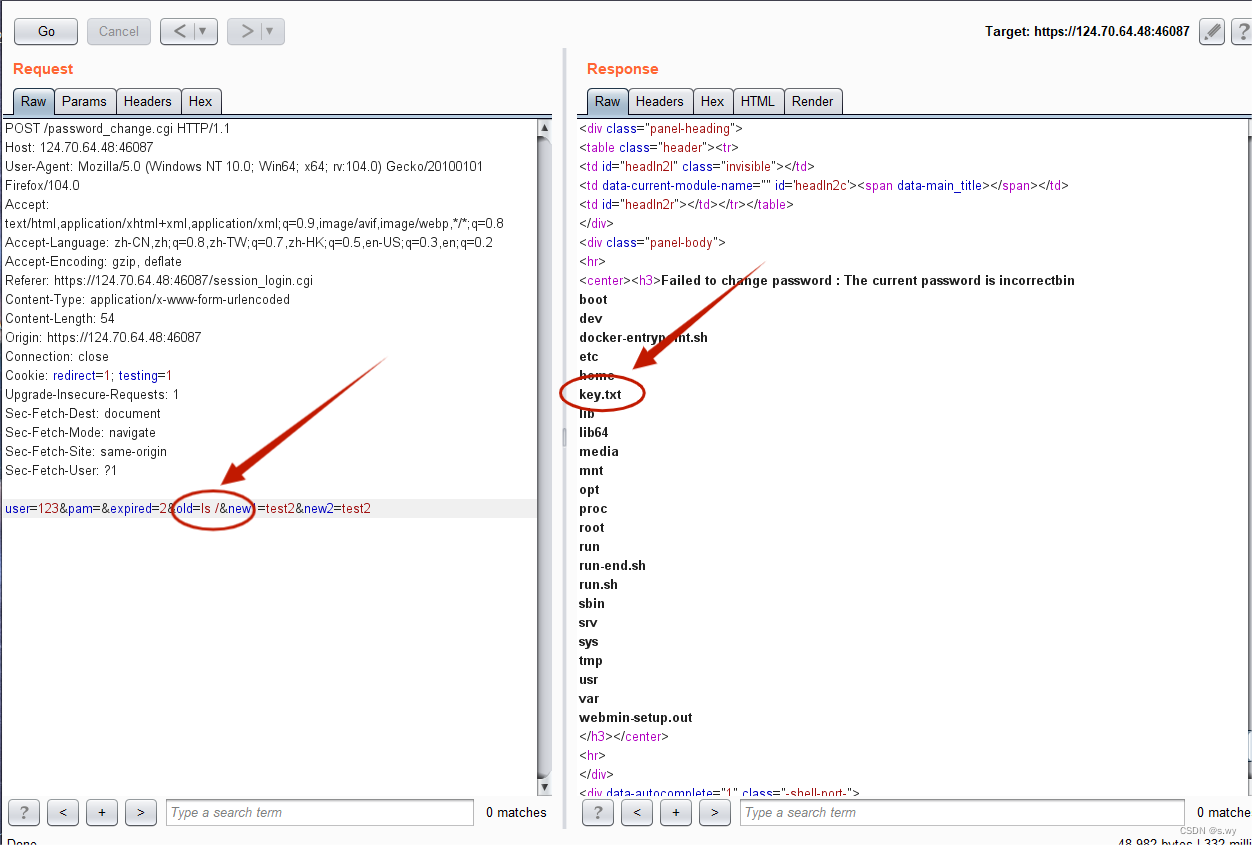1252x845 pixels.
Task: Open the Response Render tab
Action: (x=813, y=101)
